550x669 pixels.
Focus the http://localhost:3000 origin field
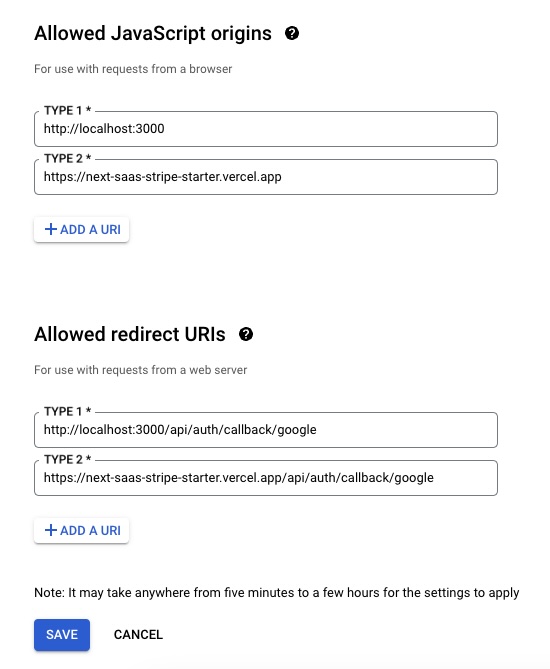click(x=266, y=129)
